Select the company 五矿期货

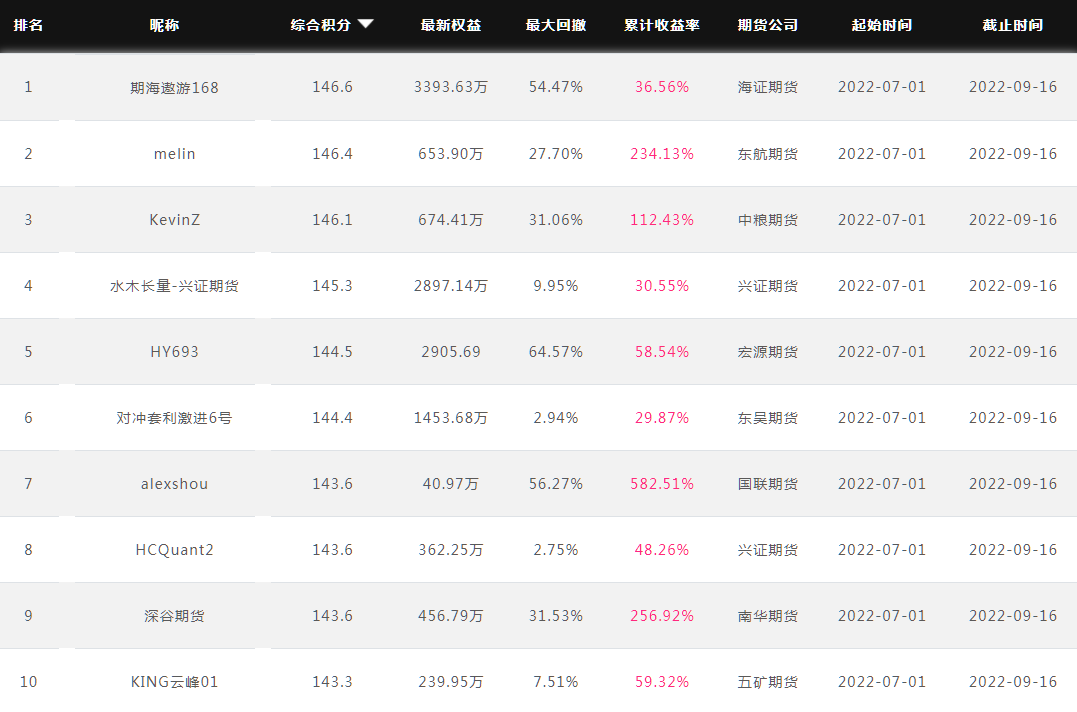(x=768, y=682)
